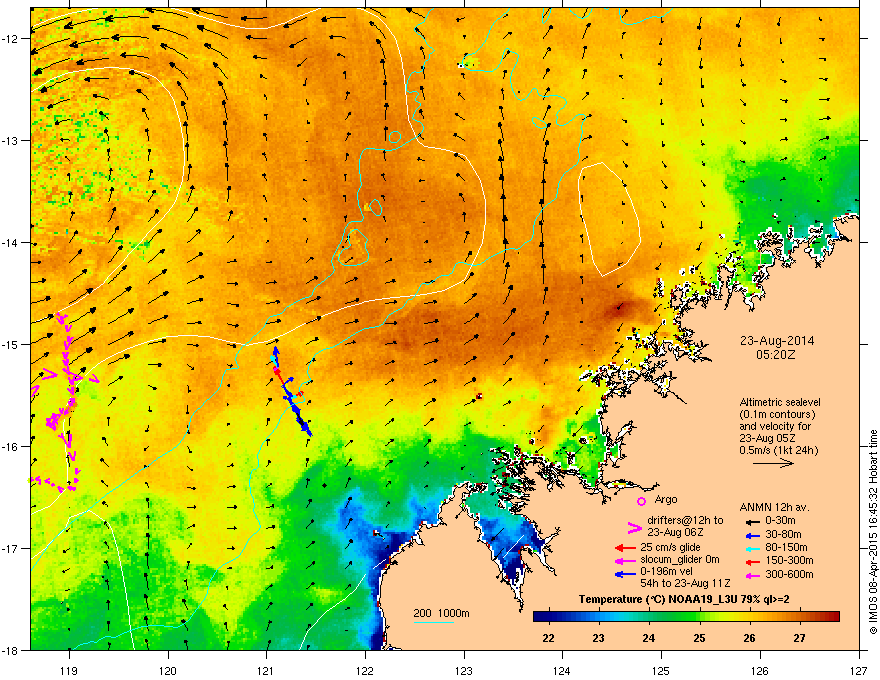Screen dimensions: 880x680
Task: Select the dark blue end of temperature colorbar
Action: click(542, 617)
